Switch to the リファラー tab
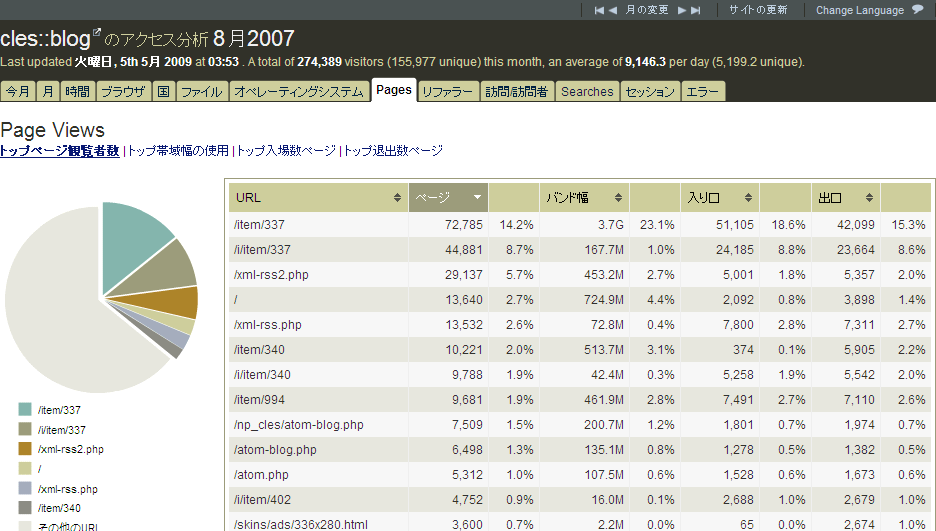This screenshot has width=936, height=531. [447, 92]
